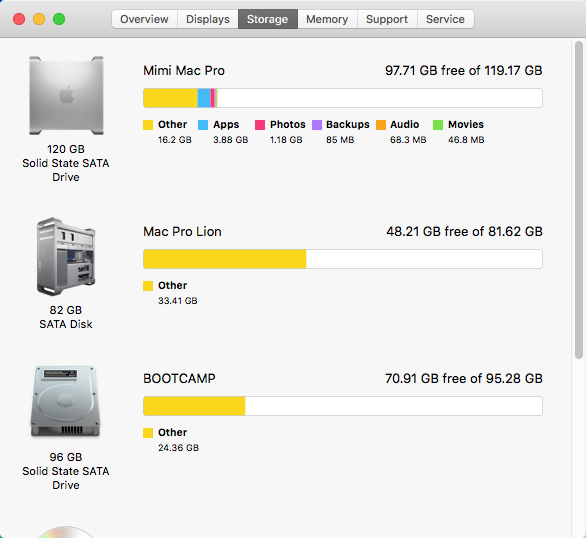The height and width of the screenshot is (538, 586).
Task: Open the Service tab
Action: [x=445, y=19]
